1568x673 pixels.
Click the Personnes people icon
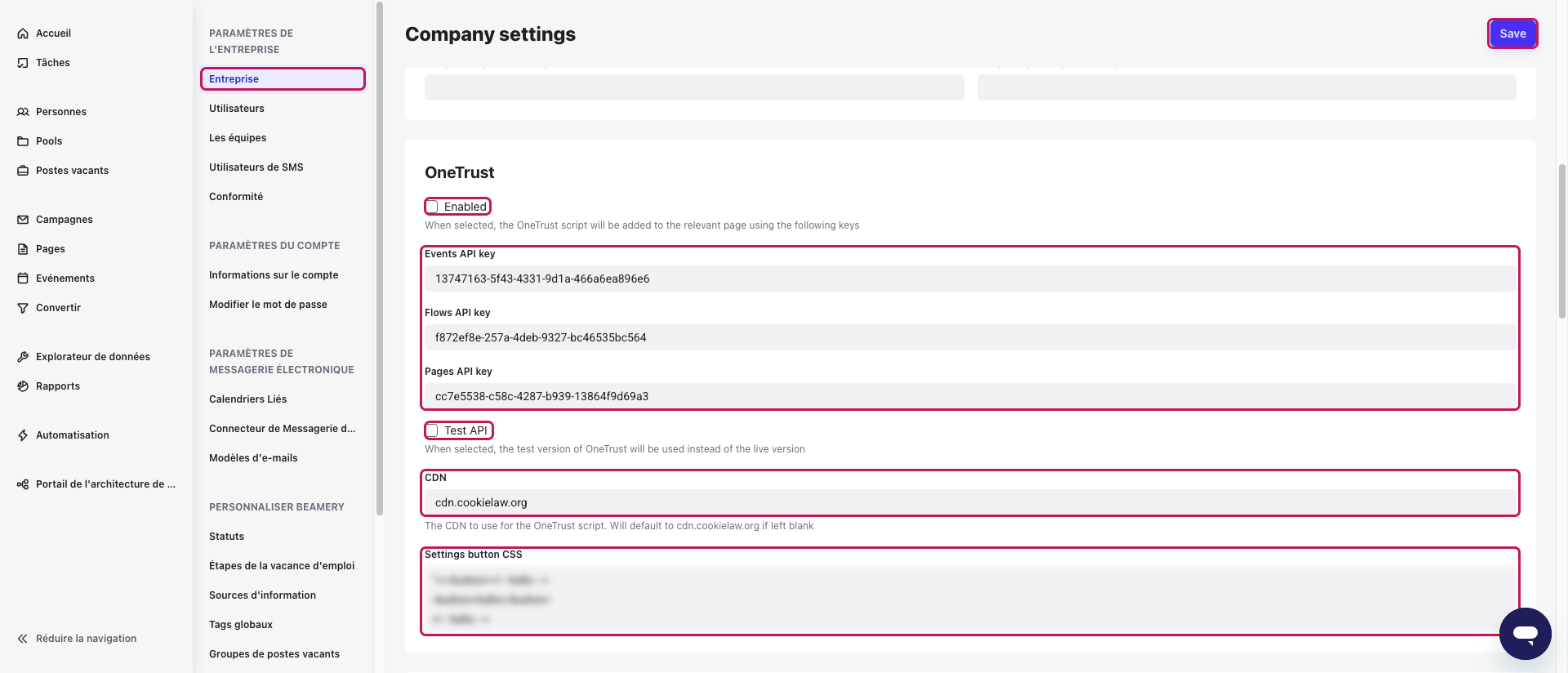[23, 111]
